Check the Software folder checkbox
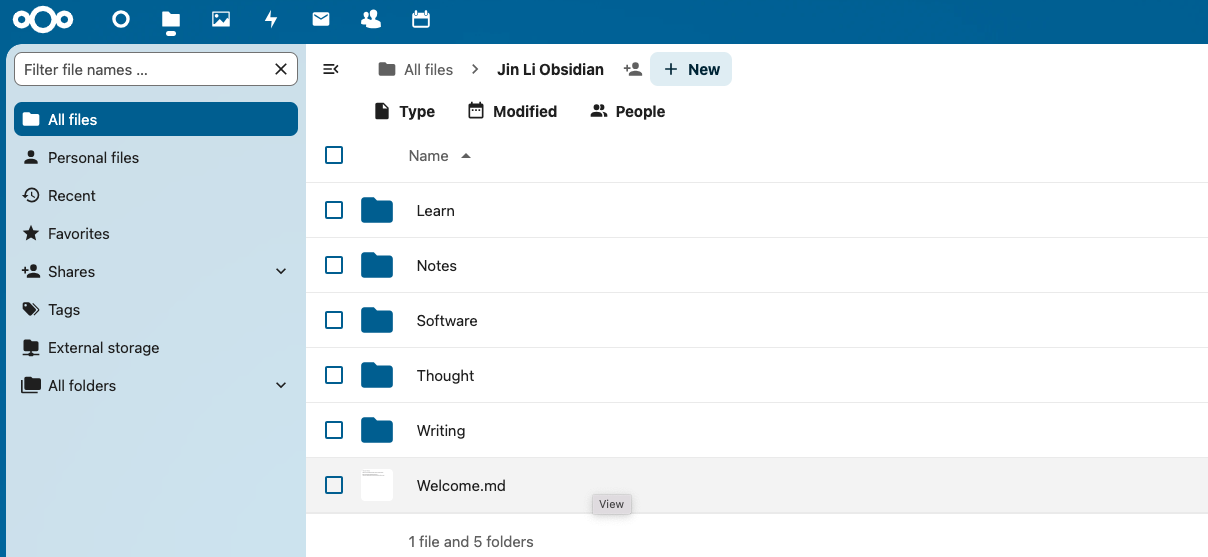1208x557 pixels. [x=334, y=320]
